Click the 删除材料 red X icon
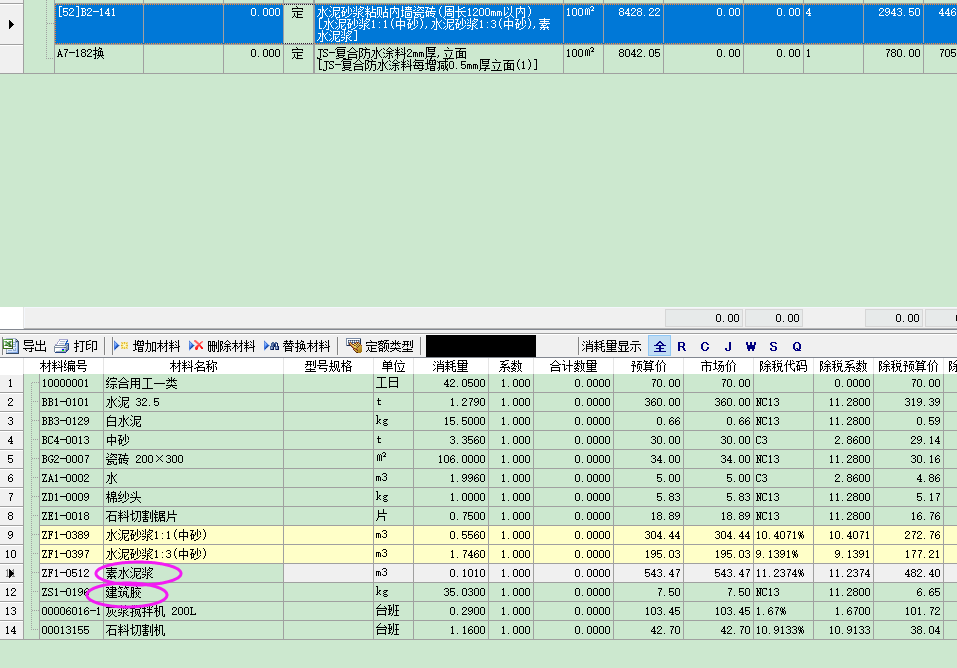957x668 pixels. (195, 346)
